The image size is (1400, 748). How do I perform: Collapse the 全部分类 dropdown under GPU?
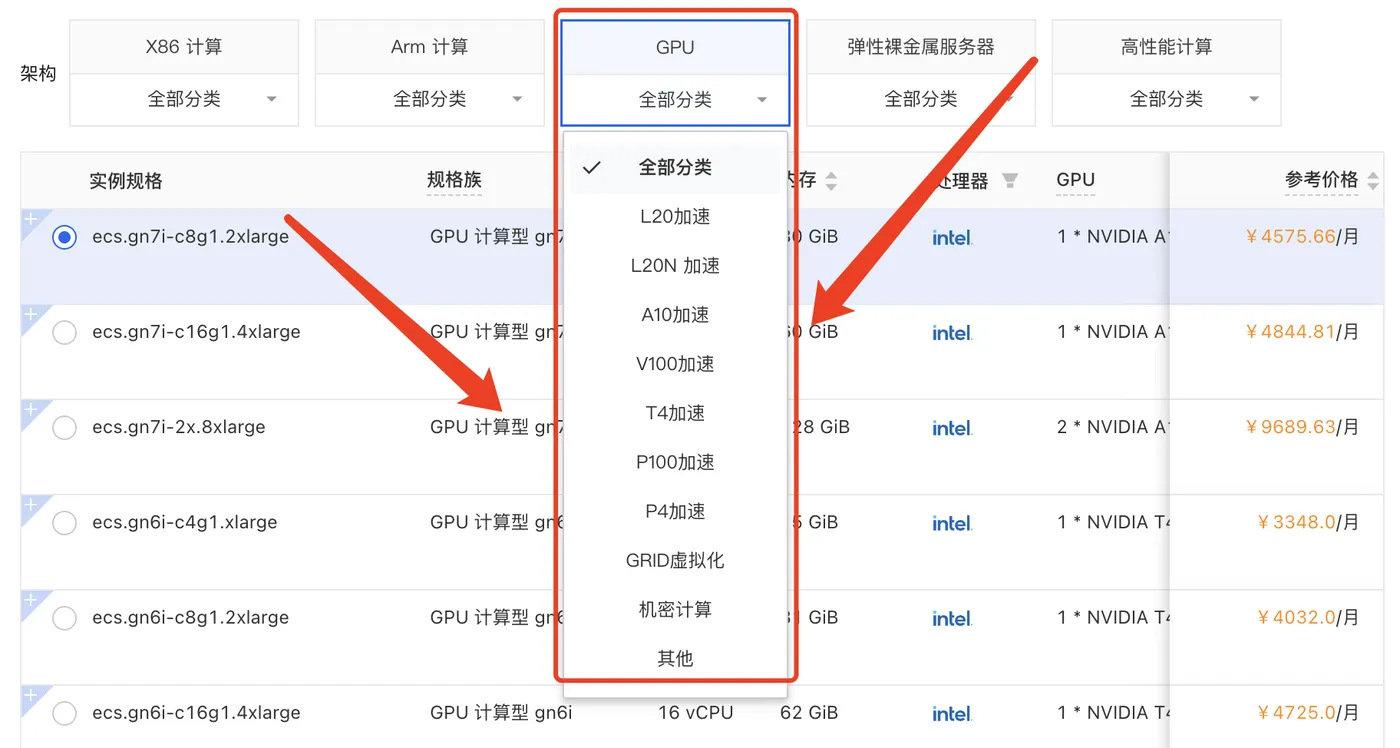[675, 100]
